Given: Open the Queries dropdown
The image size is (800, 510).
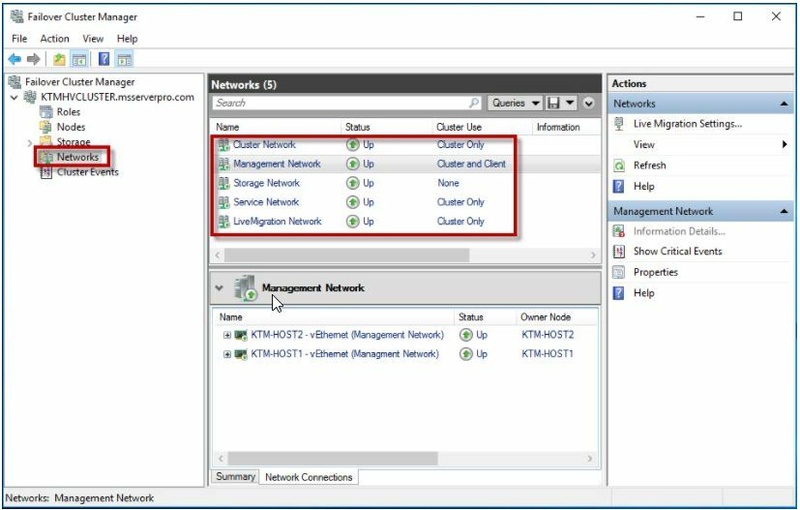Looking at the screenshot, I should point(514,103).
